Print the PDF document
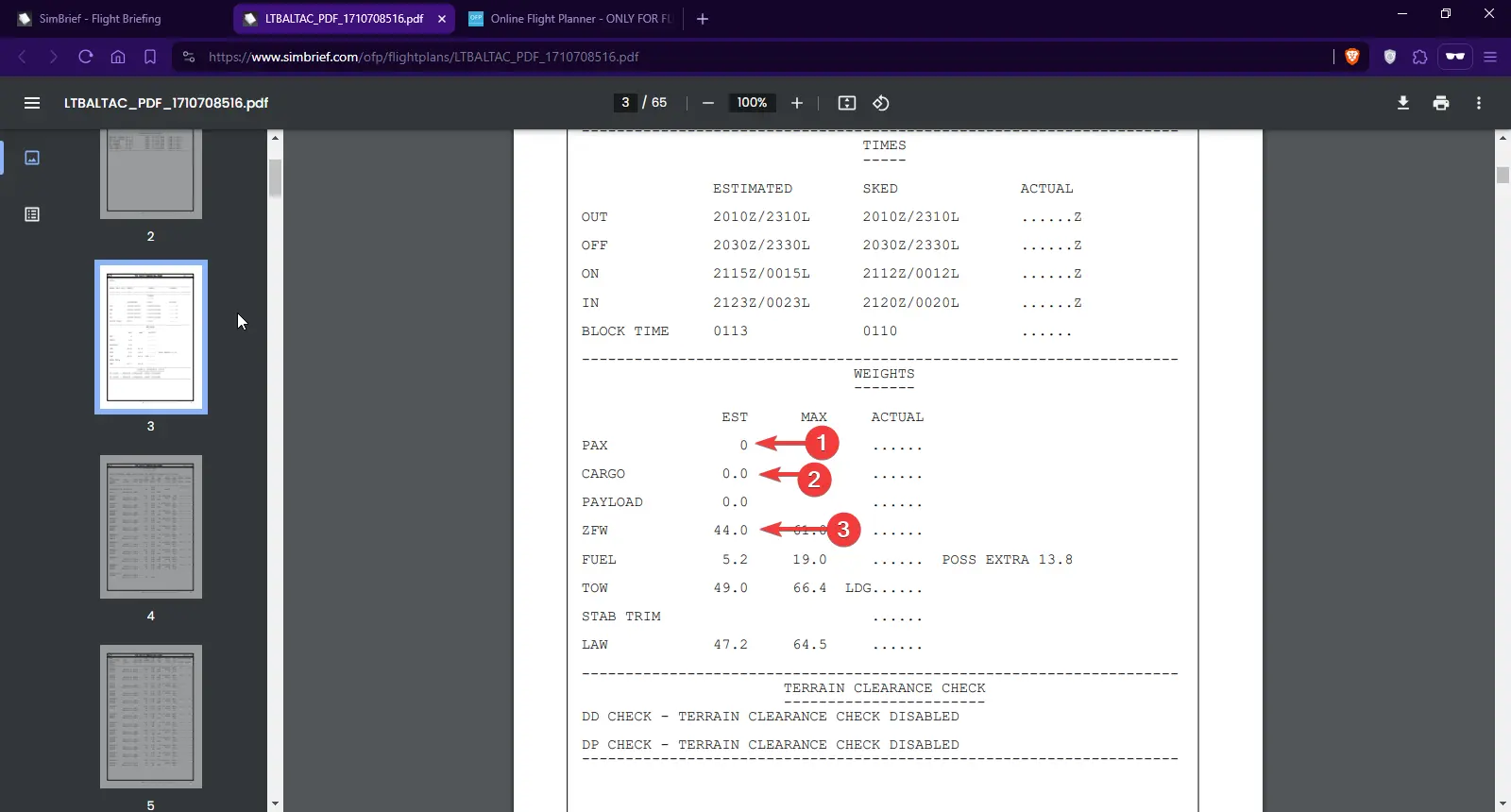Viewport: 1511px width, 812px height. pyautogui.click(x=1441, y=103)
